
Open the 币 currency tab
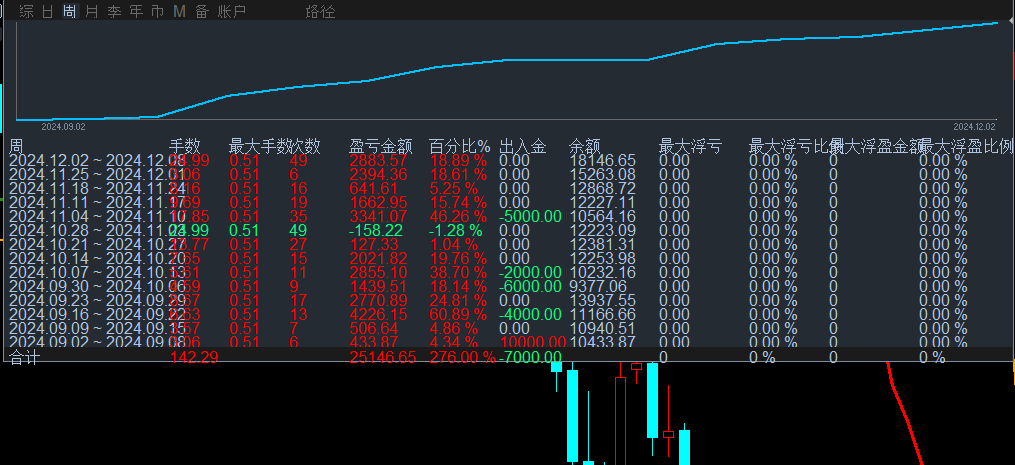[157, 11]
